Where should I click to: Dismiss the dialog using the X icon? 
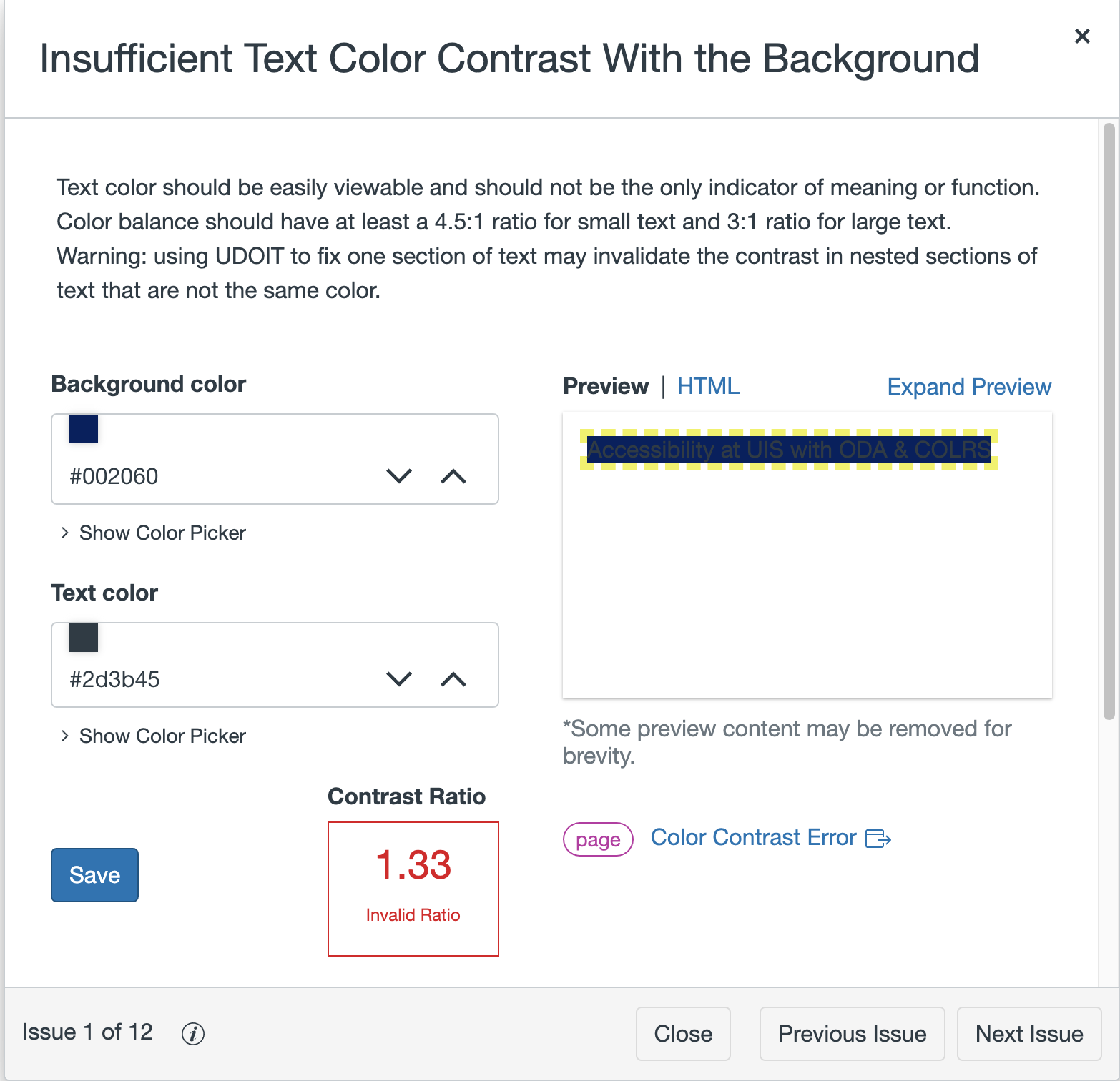click(1082, 36)
